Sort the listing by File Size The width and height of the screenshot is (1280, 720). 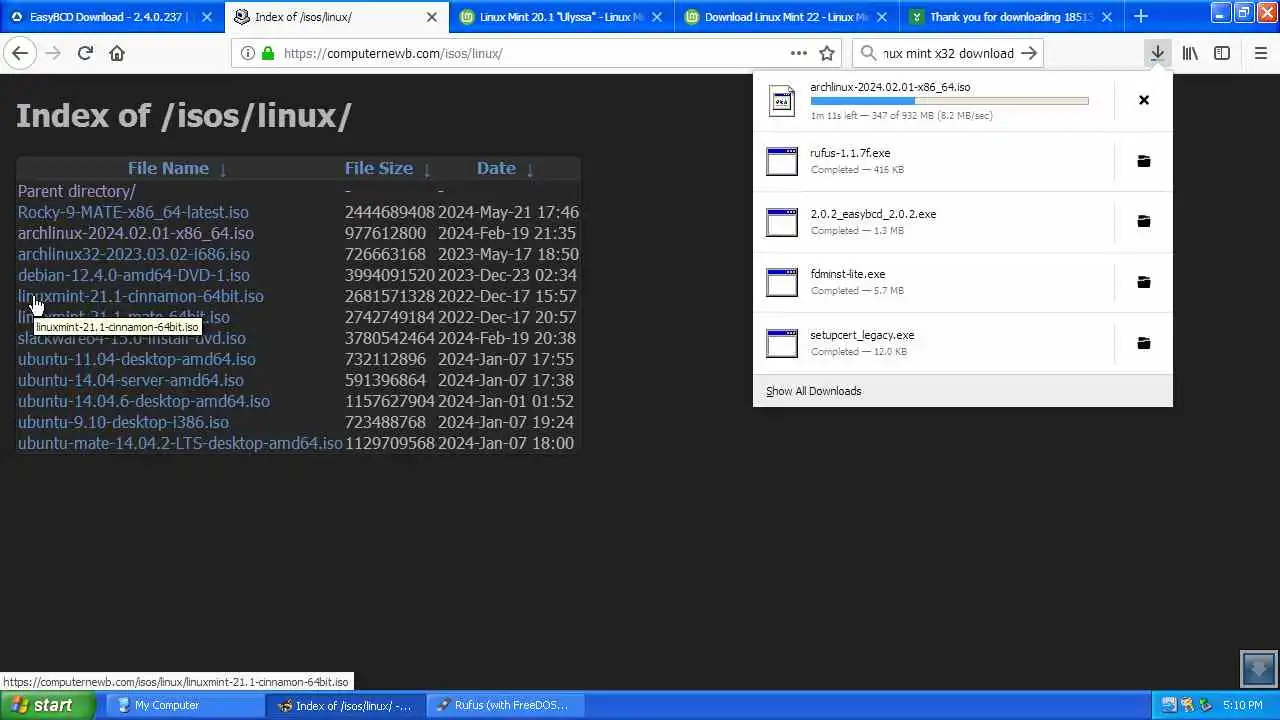coord(378,168)
